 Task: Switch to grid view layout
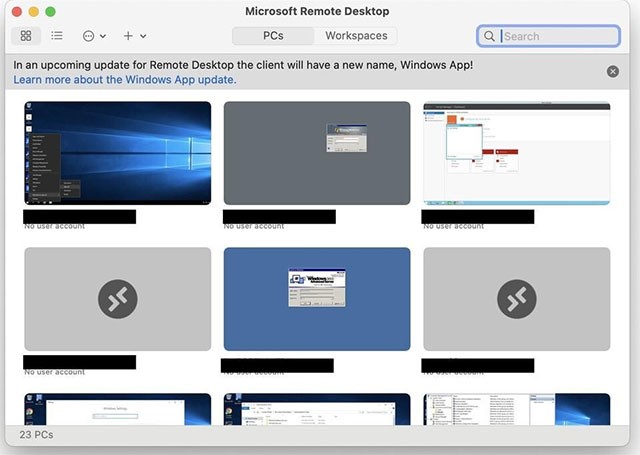(x=26, y=36)
